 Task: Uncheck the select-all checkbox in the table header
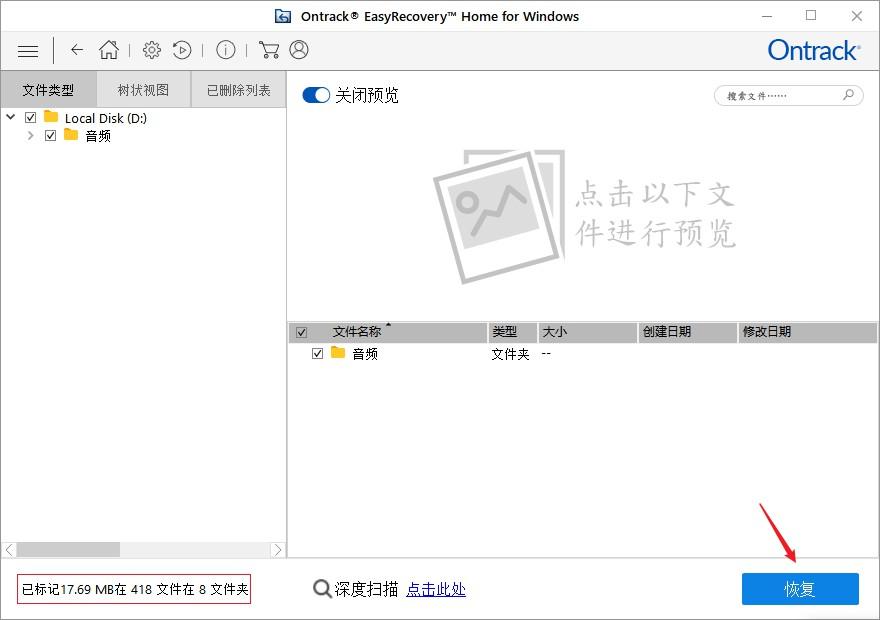301,332
